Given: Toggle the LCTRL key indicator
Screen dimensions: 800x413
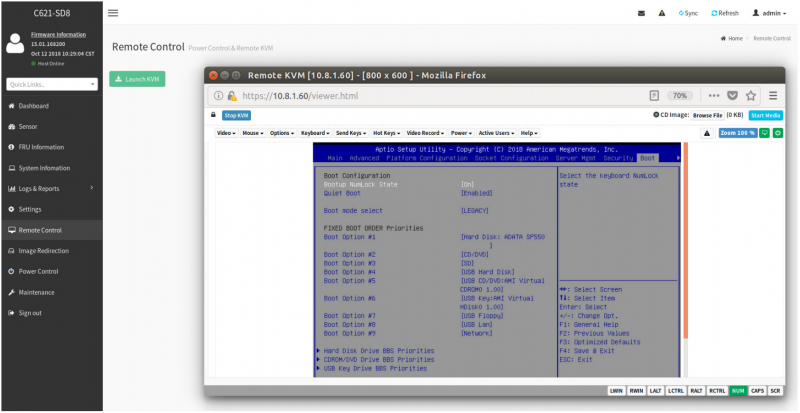Looking at the screenshot, I should pos(676,390).
